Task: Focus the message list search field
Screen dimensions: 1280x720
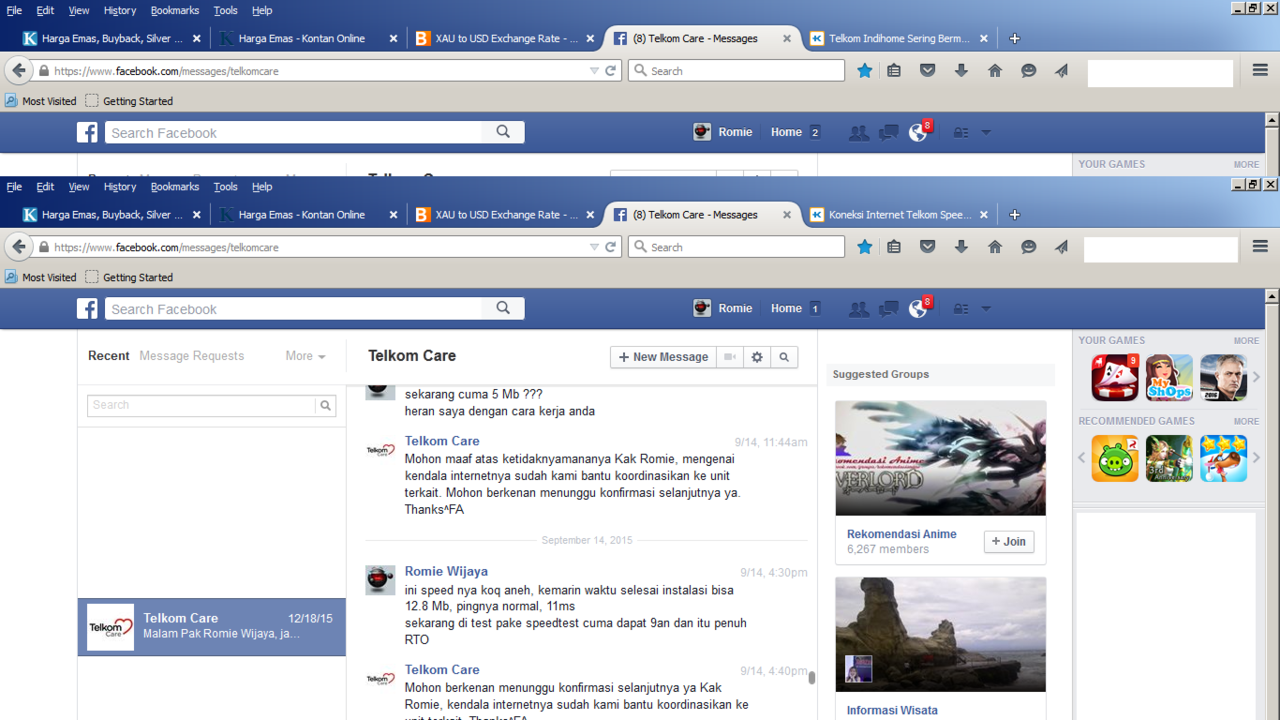Action: click(x=201, y=405)
